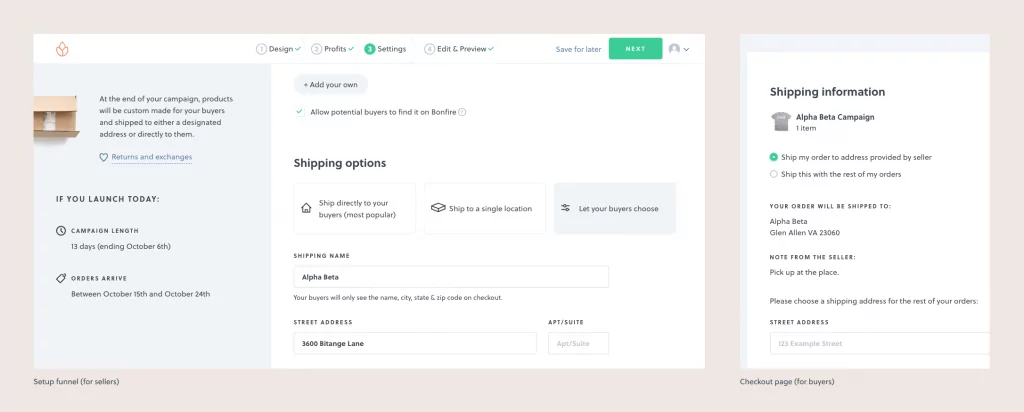
Task: Select Ship my order to seller address
Action: pos(774,157)
